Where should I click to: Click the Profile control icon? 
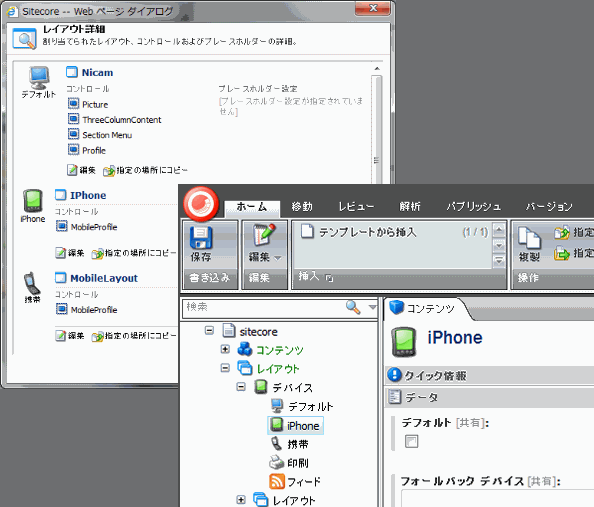73,150
